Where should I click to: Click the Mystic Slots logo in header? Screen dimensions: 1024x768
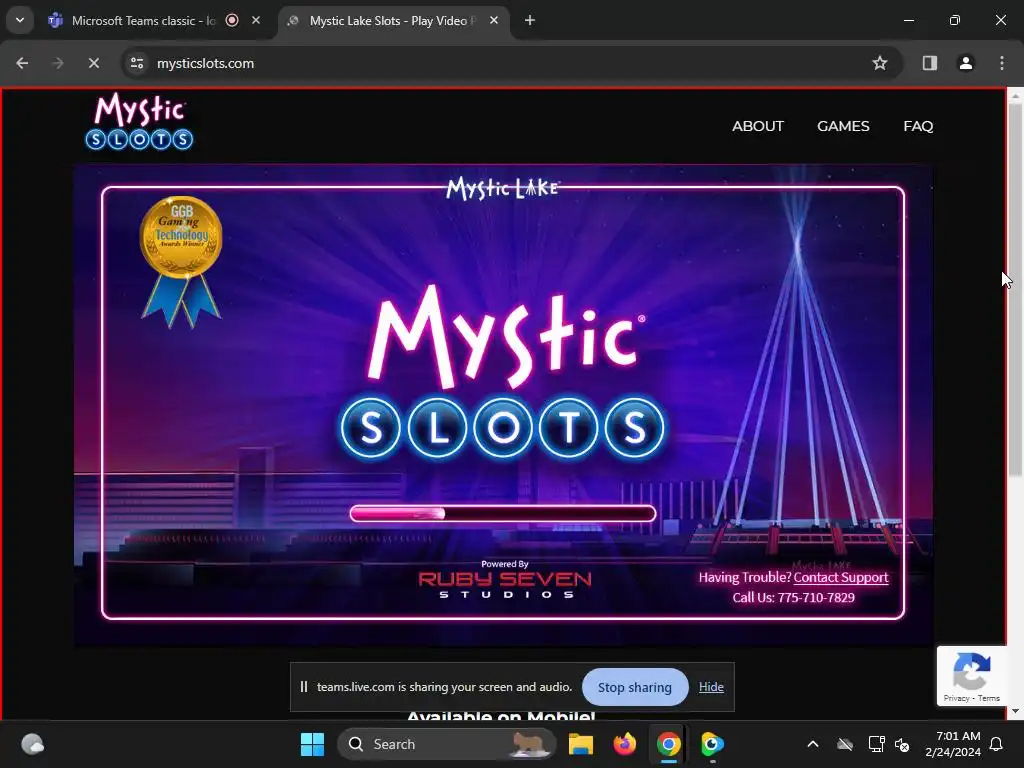click(x=139, y=121)
